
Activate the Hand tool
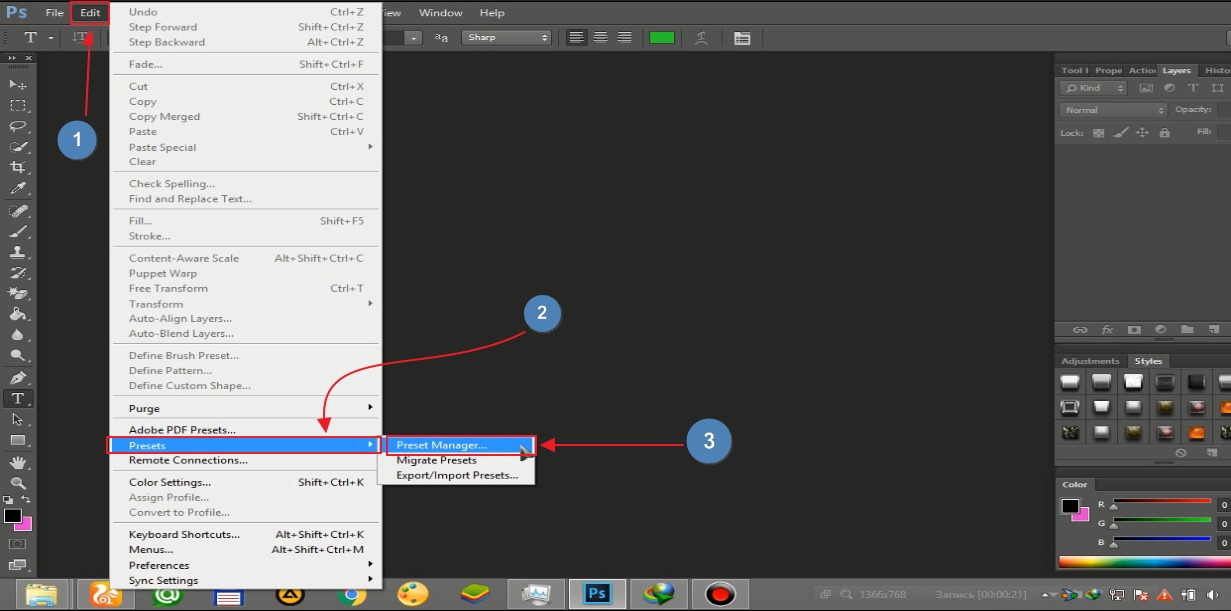coord(18,462)
